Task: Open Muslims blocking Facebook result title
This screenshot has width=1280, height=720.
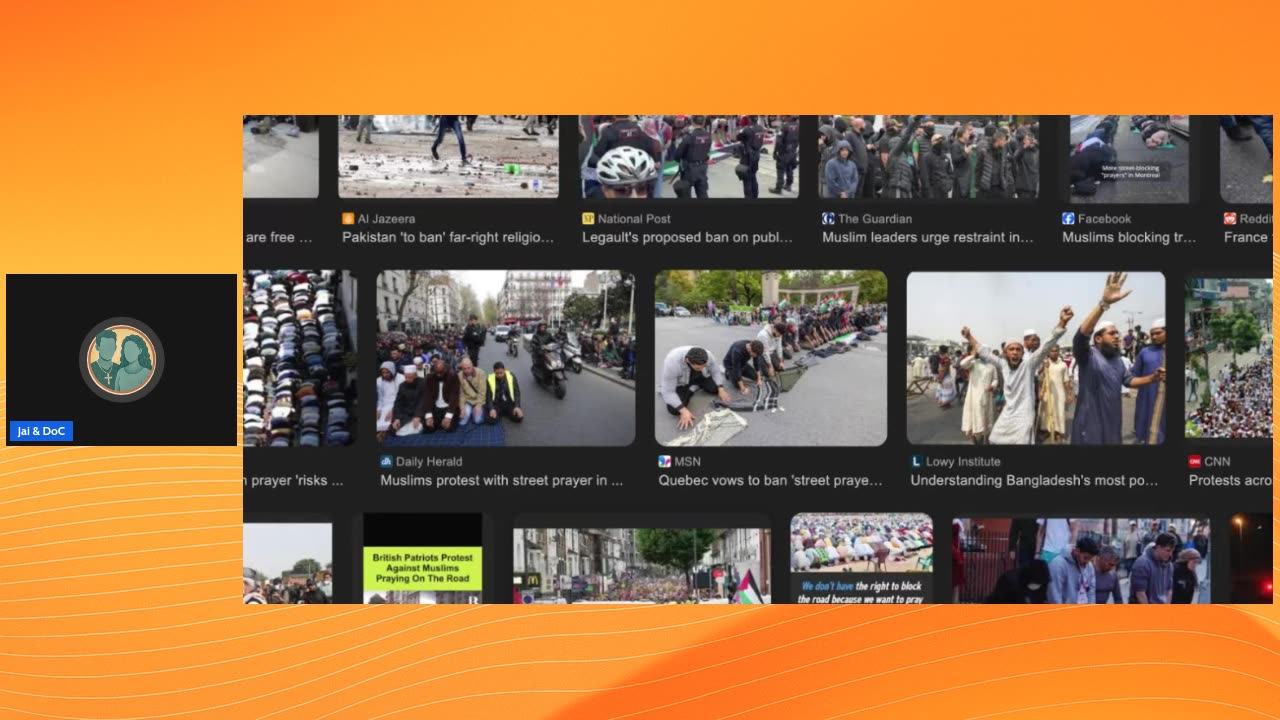Action: (1129, 237)
